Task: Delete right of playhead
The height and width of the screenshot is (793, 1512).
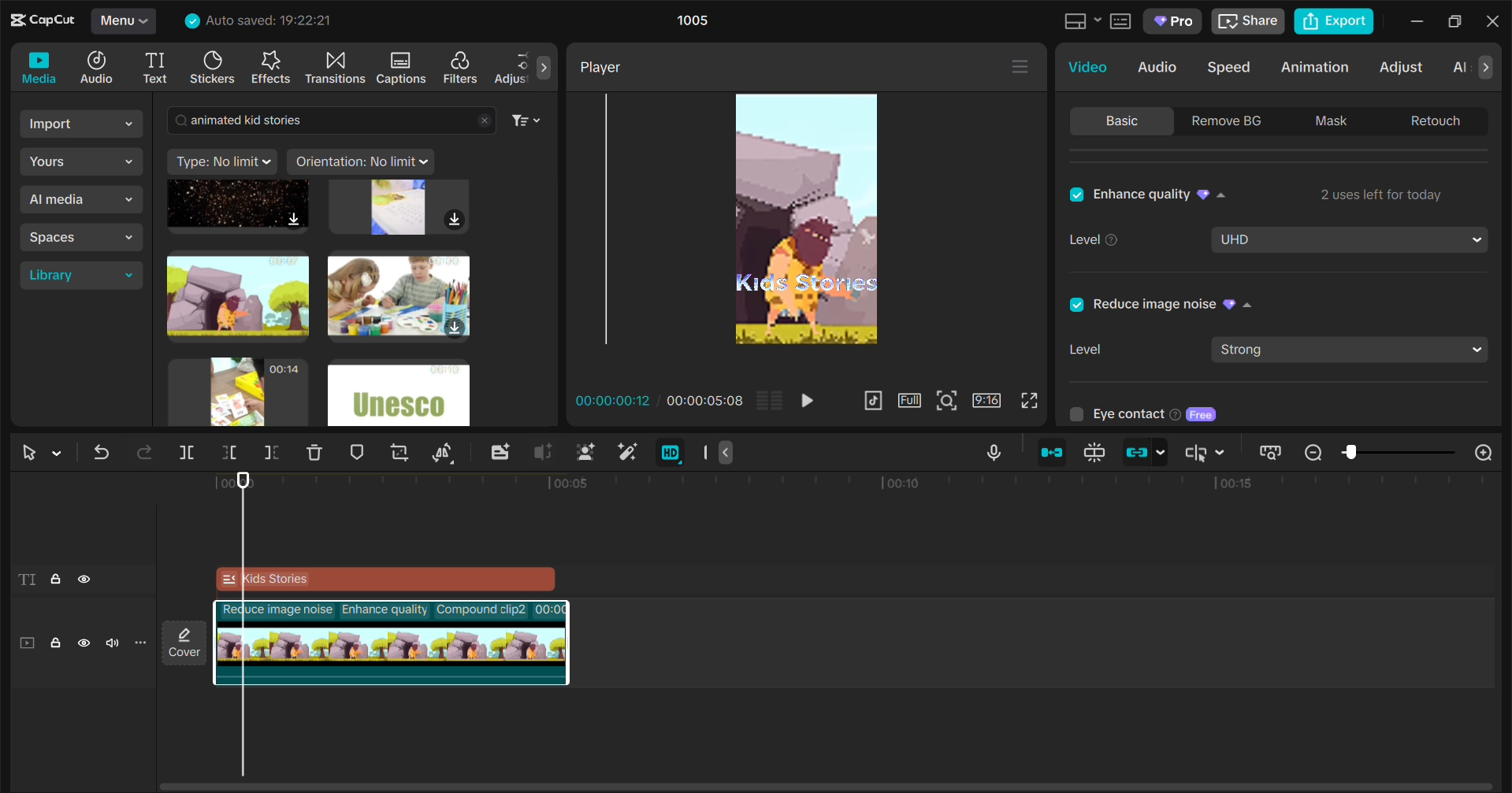Action: pos(272,452)
